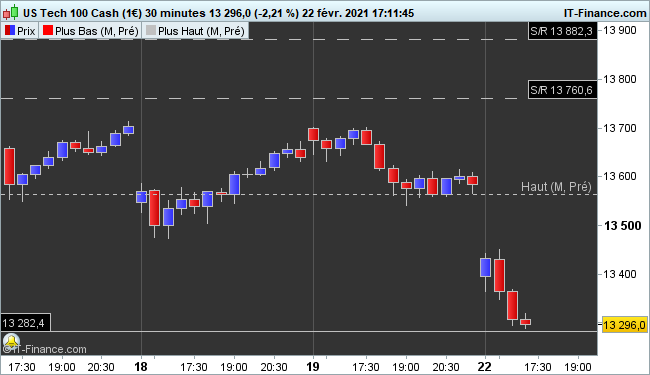Click the 13 600 price axis label
Image resolution: width=650 pixels, height=375 pixels.
(x=619, y=176)
